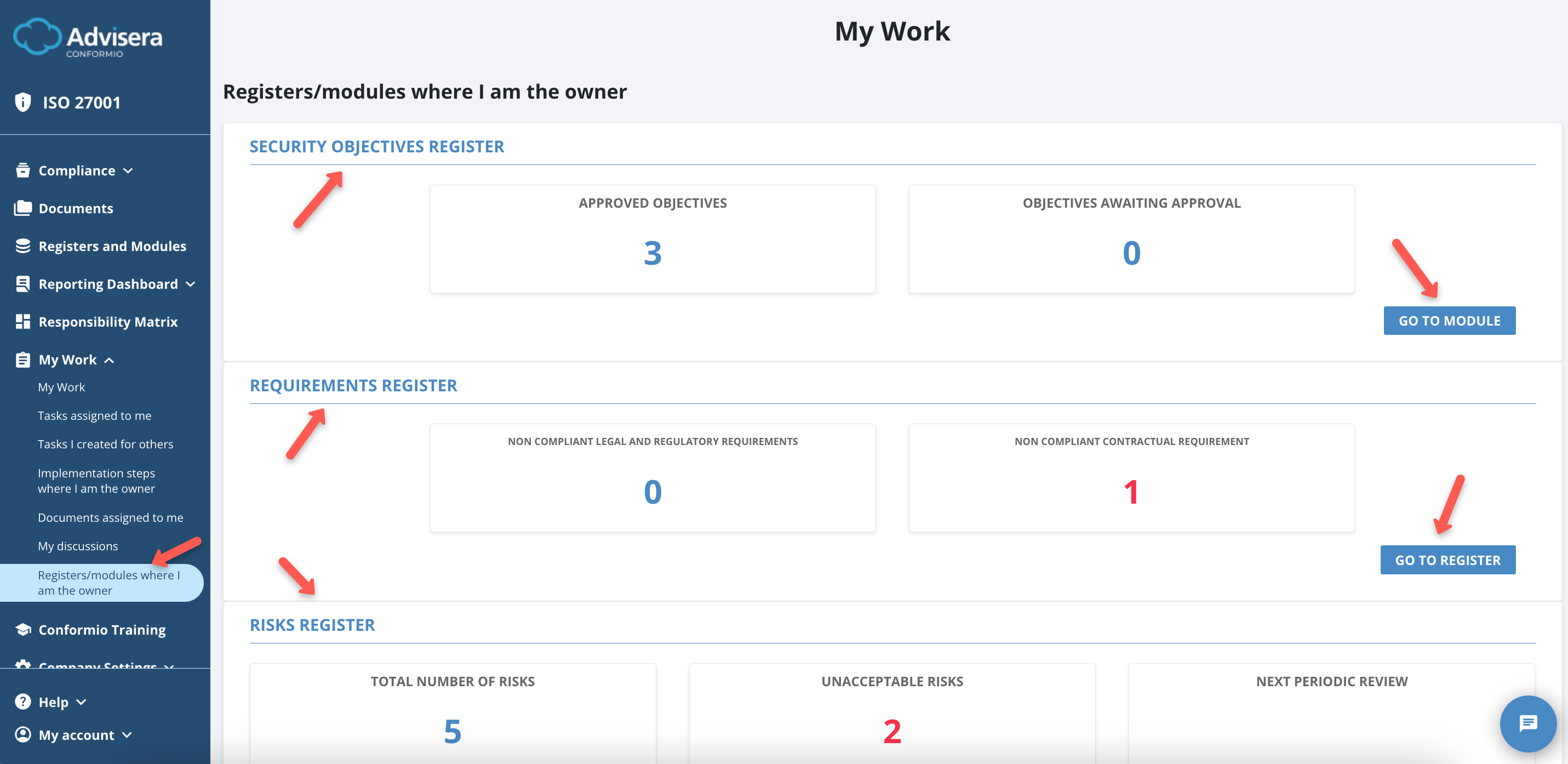Select "Tasks assigned to me" in sidebar
This screenshot has width=1568, height=764.
point(94,415)
